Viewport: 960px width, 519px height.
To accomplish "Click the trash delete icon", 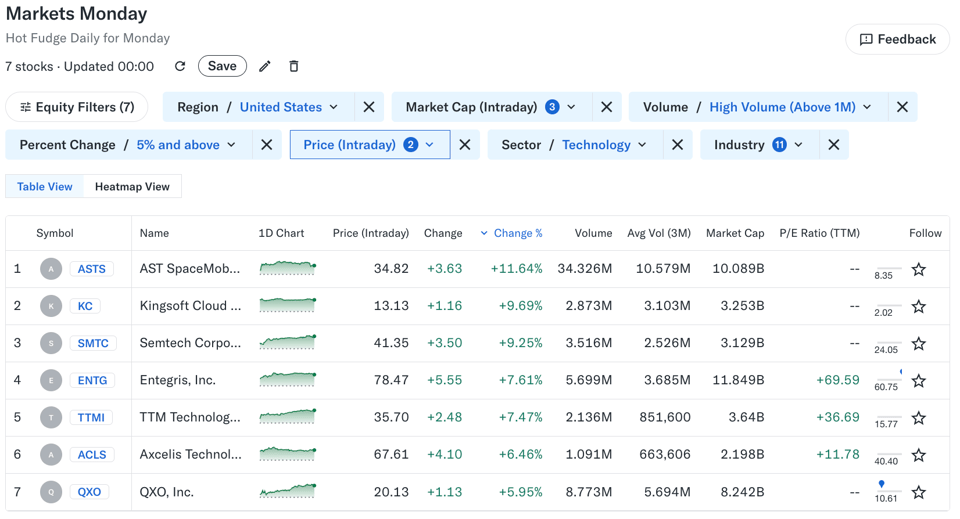I will coord(294,66).
